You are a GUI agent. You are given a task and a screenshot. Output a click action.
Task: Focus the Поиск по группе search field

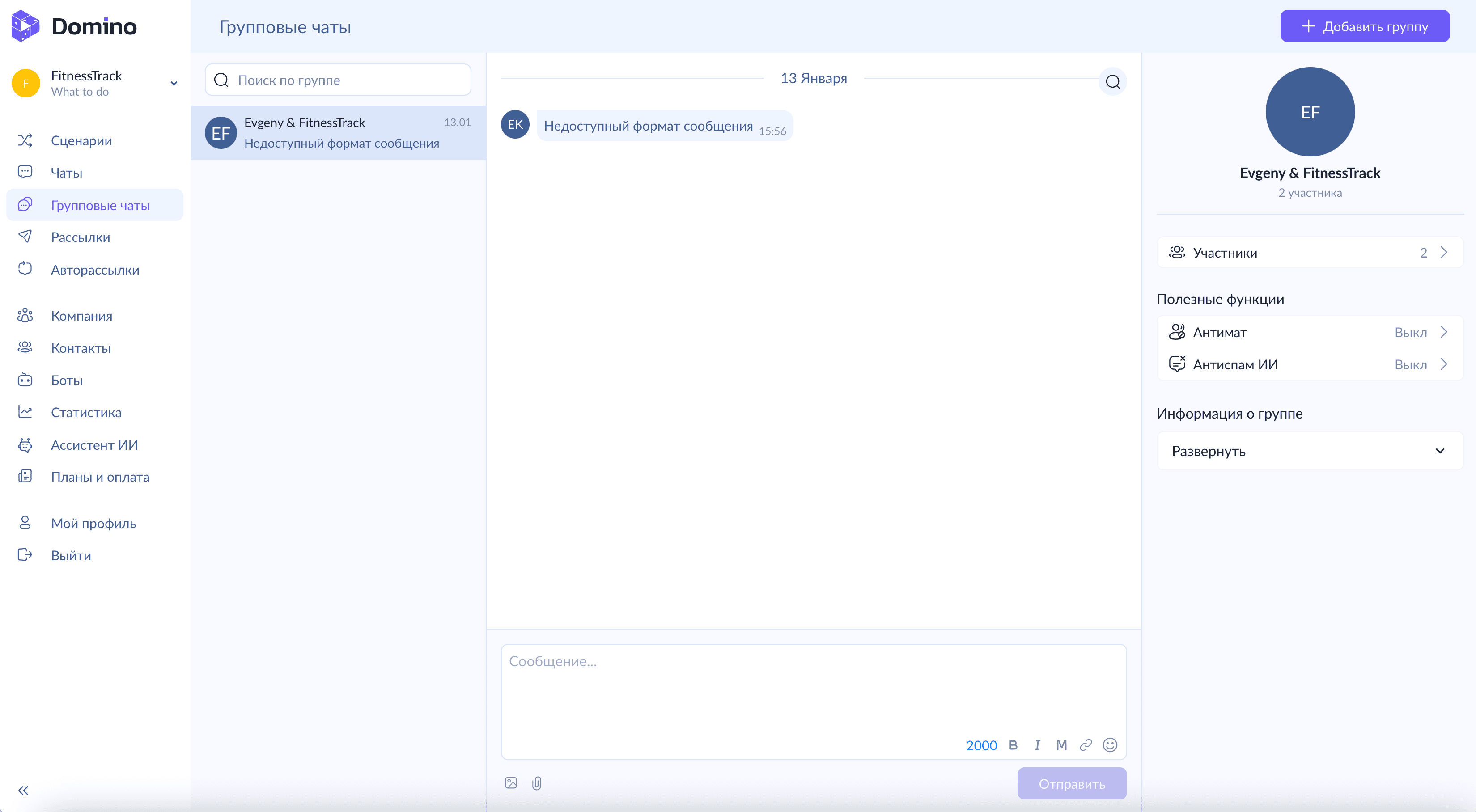338,80
